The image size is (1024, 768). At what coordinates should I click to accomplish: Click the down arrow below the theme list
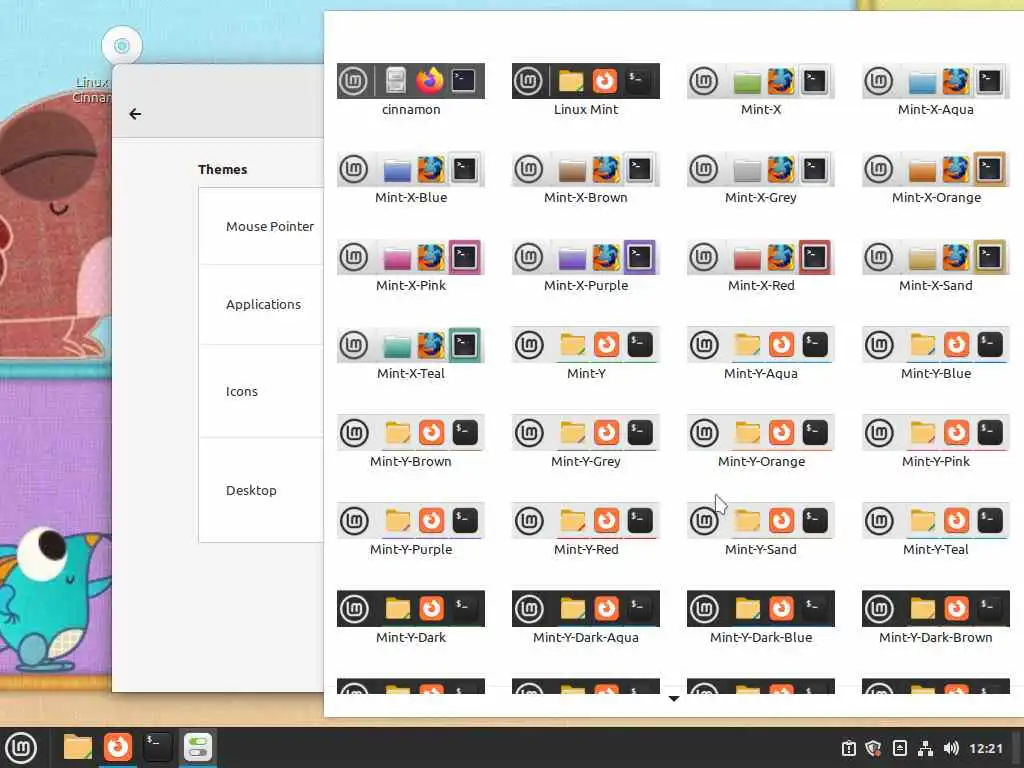(x=674, y=699)
